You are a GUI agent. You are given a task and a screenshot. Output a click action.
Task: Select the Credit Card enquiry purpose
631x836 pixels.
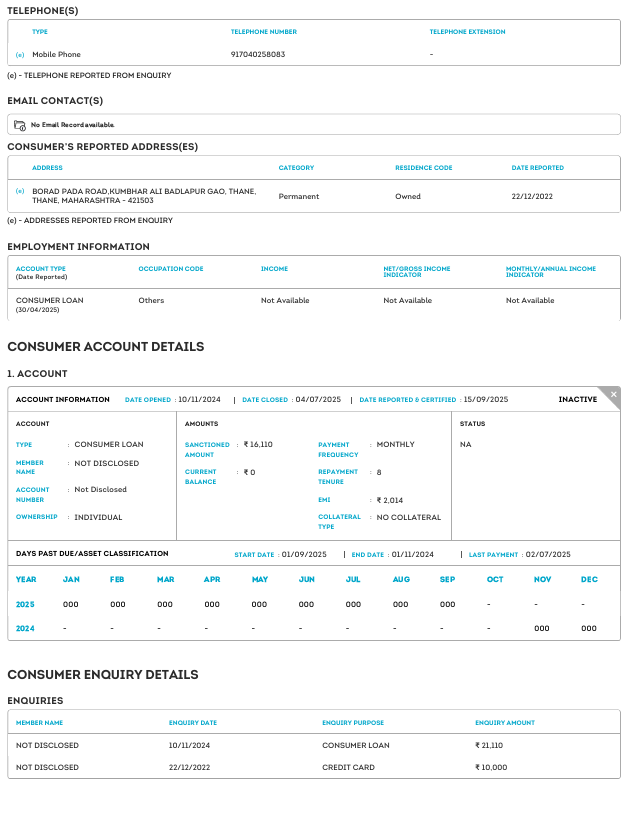pyautogui.click(x=349, y=767)
